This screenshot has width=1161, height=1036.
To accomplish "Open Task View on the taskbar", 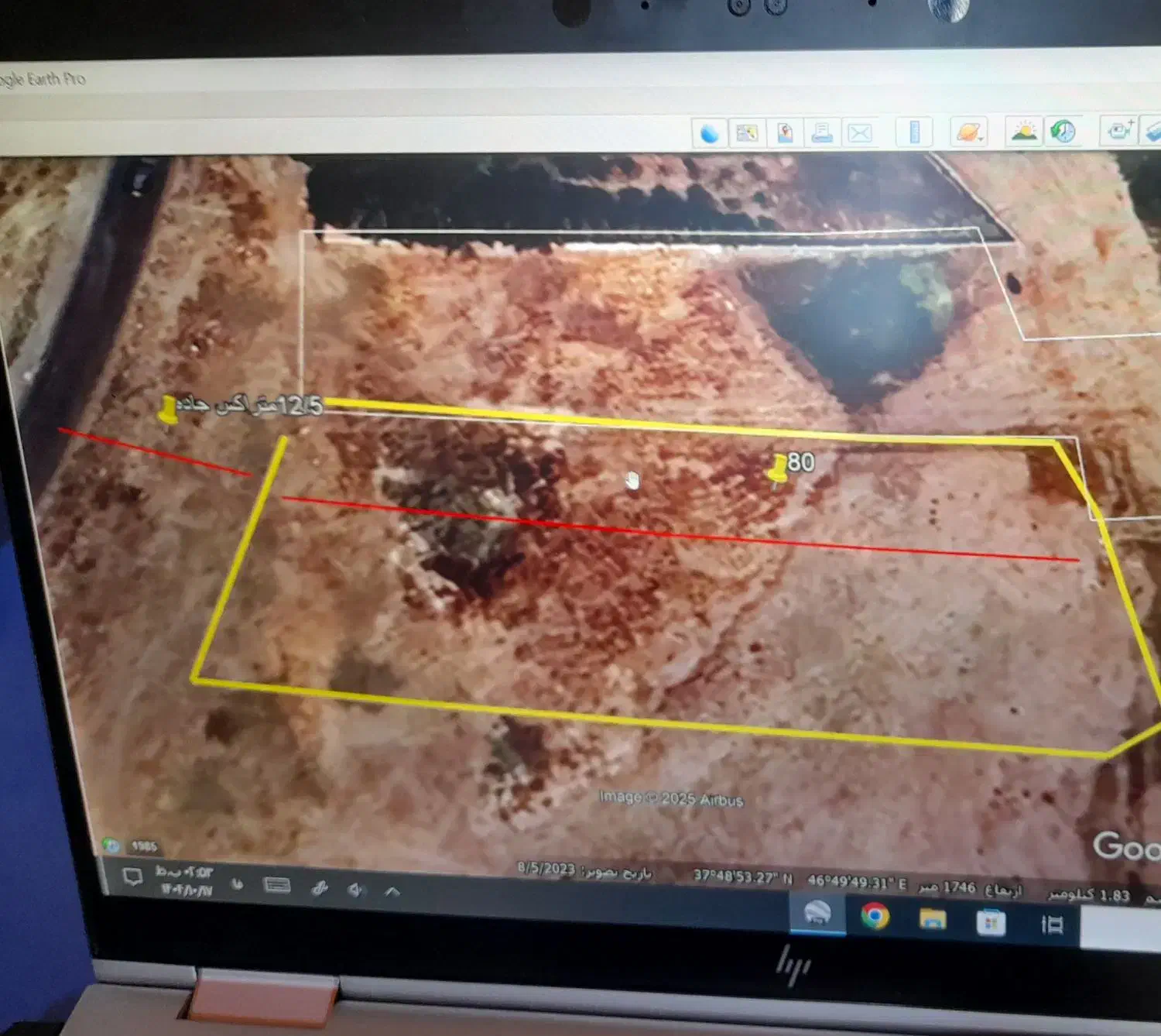I will click(x=1052, y=925).
